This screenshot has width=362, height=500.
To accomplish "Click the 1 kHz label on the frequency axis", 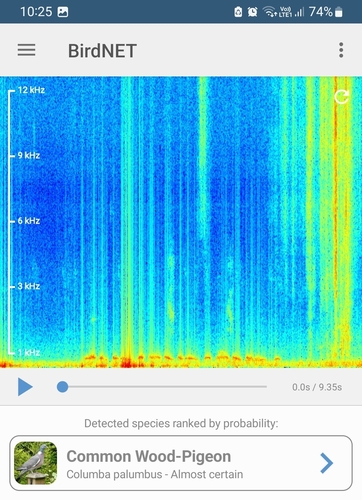I will [29, 352].
